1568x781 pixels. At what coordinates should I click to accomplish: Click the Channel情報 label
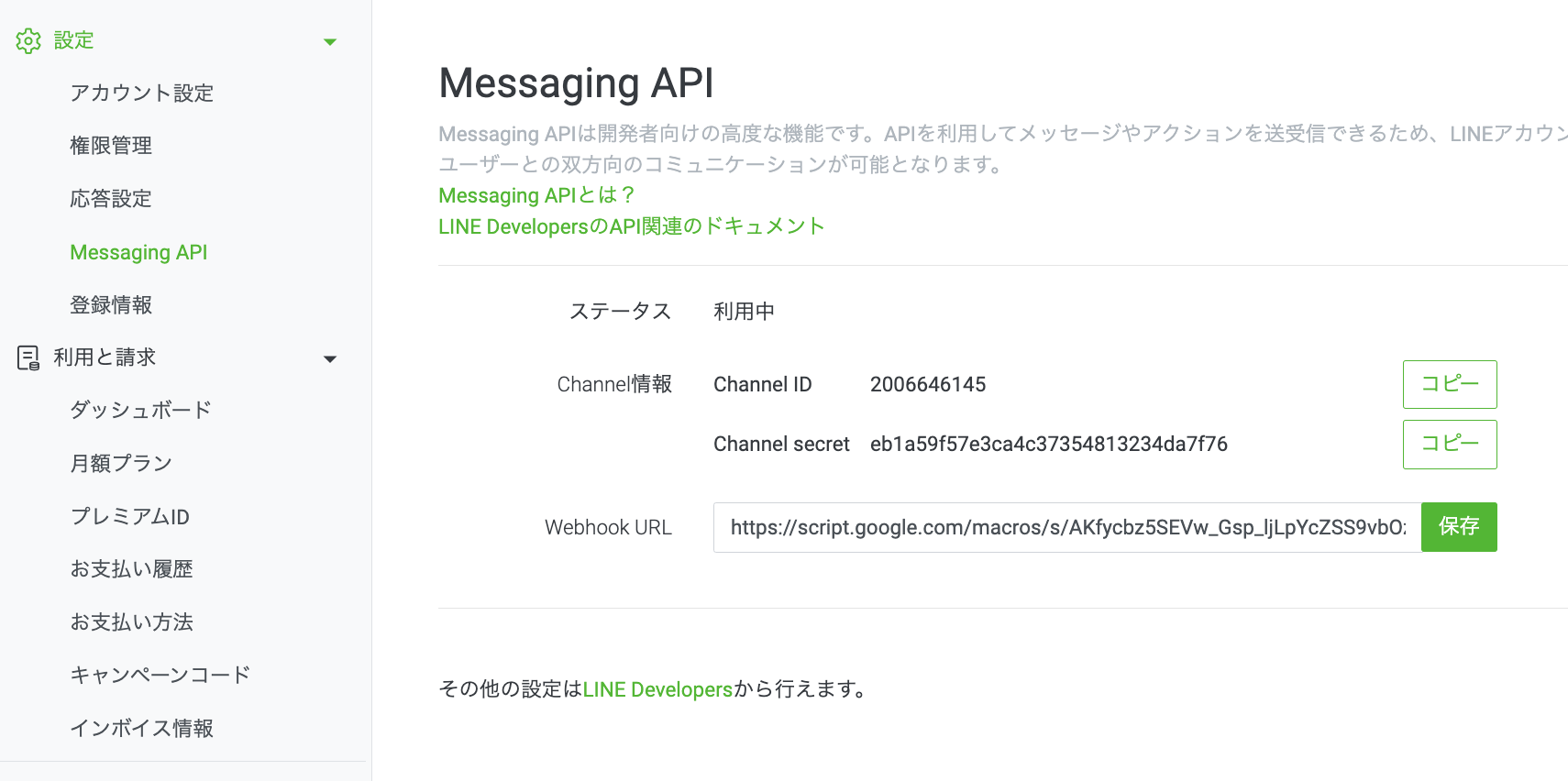[x=614, y=385]
